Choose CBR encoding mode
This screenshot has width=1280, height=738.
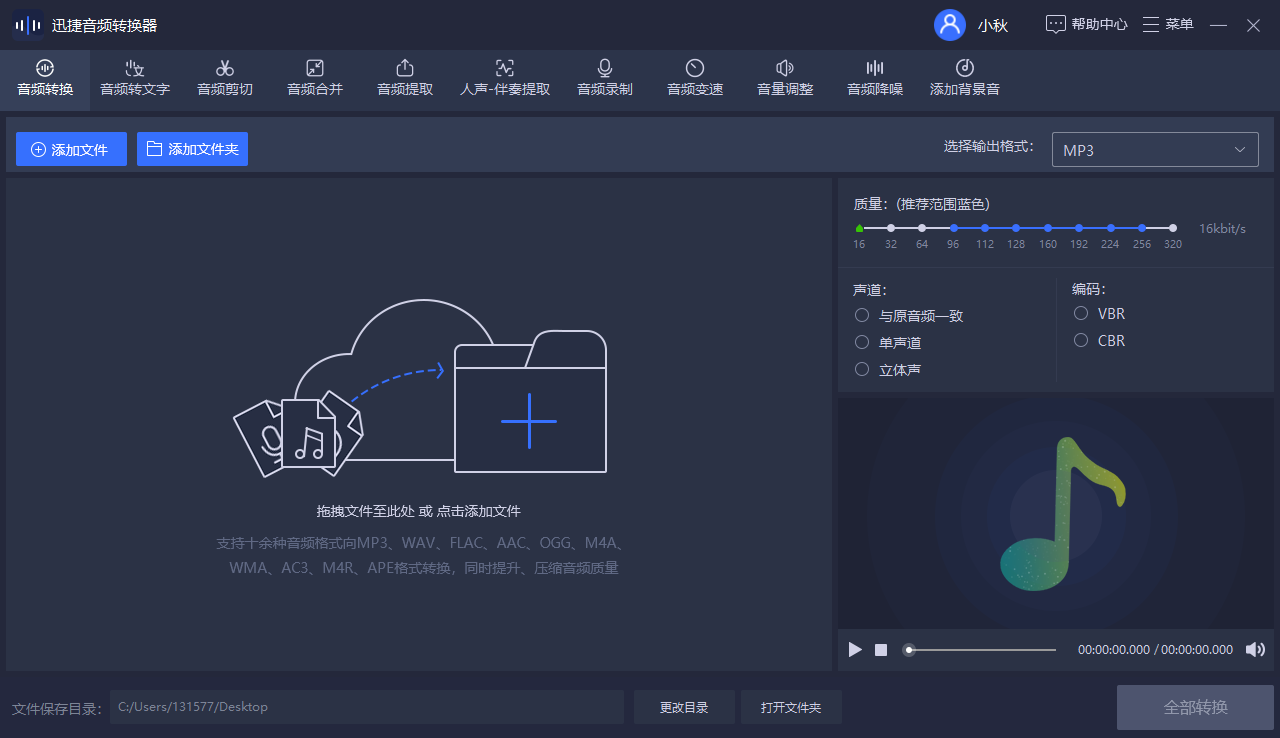coord(1081,340)
